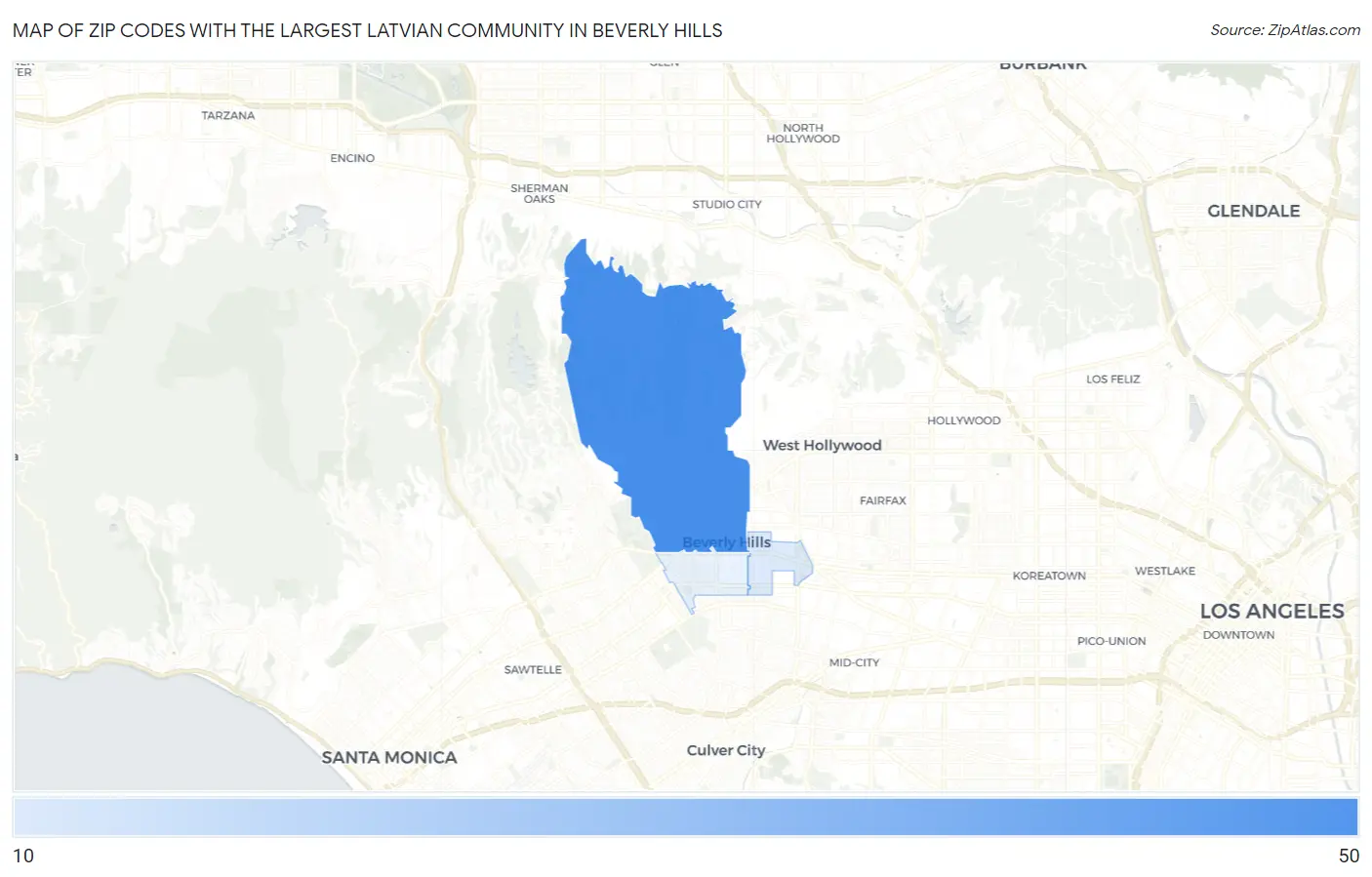This screenshot has height=877, width=1372.
Task: Click the map title heading
Action: click(368, 30)
